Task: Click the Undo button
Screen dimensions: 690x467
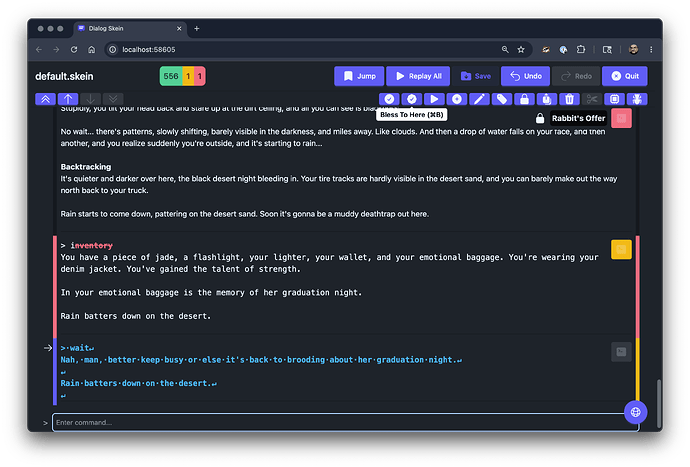Action: point(525,76)
